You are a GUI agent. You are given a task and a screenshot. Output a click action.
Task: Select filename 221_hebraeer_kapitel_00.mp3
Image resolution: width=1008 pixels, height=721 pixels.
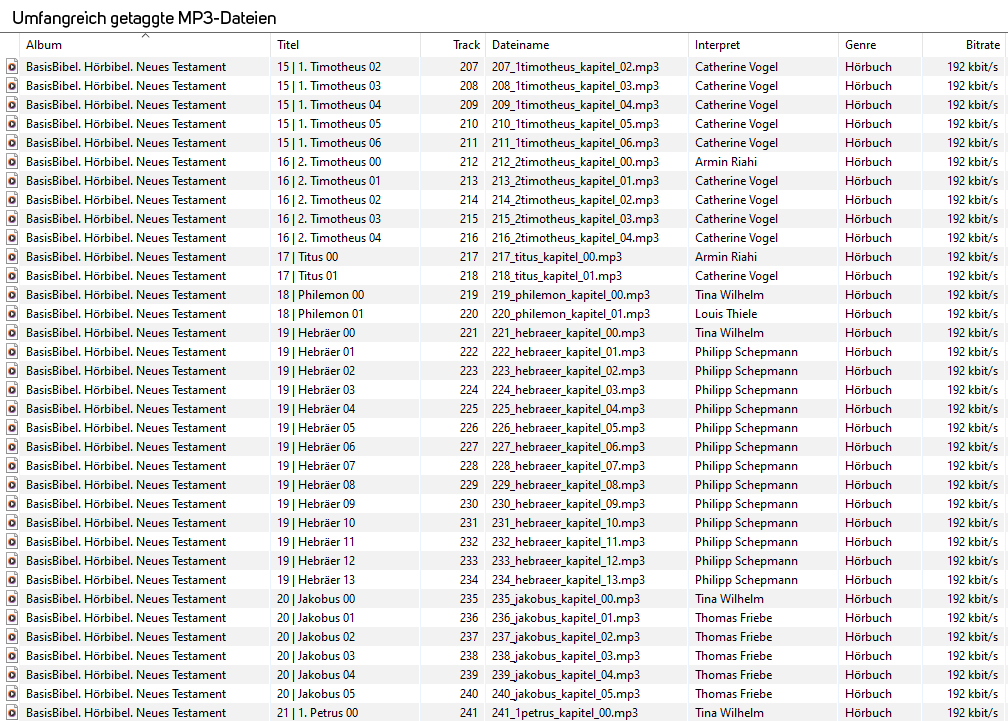(x=568, y=333)
